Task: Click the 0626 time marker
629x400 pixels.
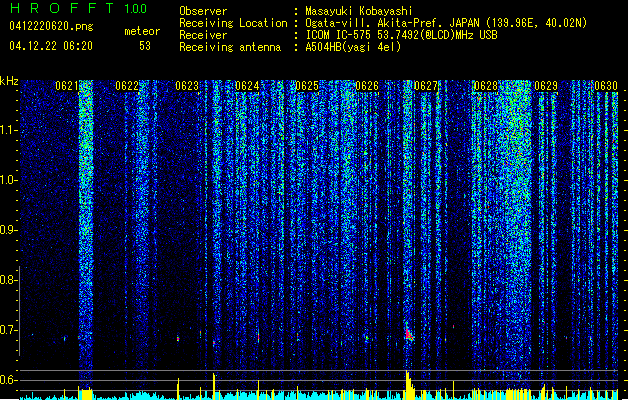Action: pos(367,86)
